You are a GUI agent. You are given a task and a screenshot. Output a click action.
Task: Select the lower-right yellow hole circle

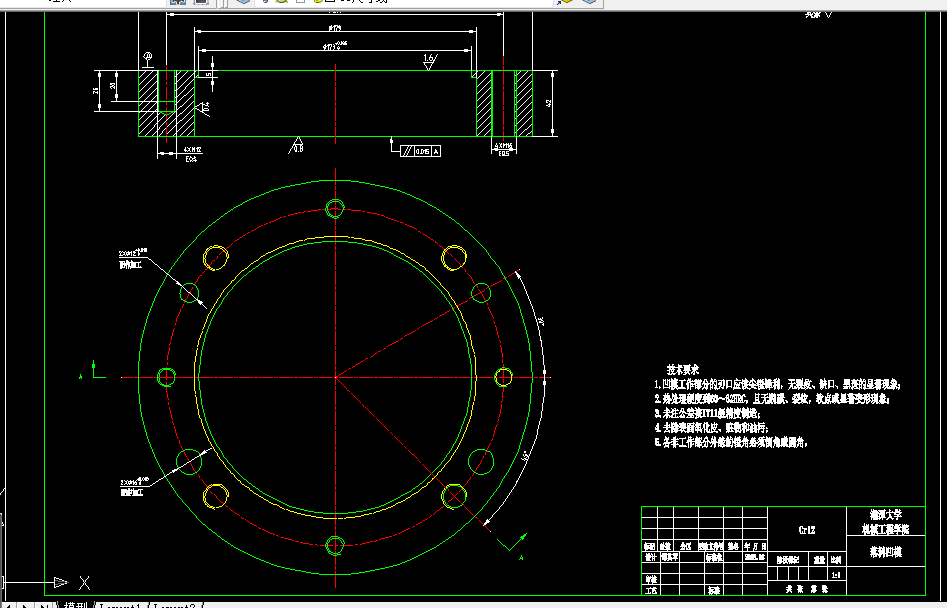coord(454,496)
